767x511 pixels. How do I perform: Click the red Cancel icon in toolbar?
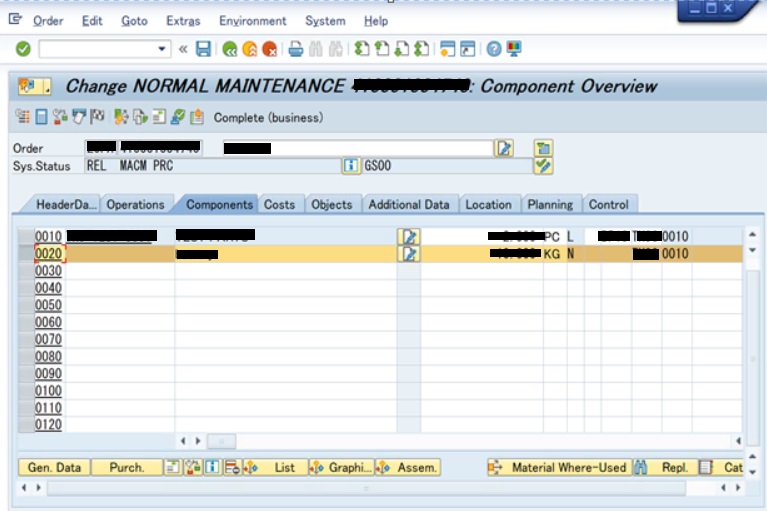tap(270, 49)
